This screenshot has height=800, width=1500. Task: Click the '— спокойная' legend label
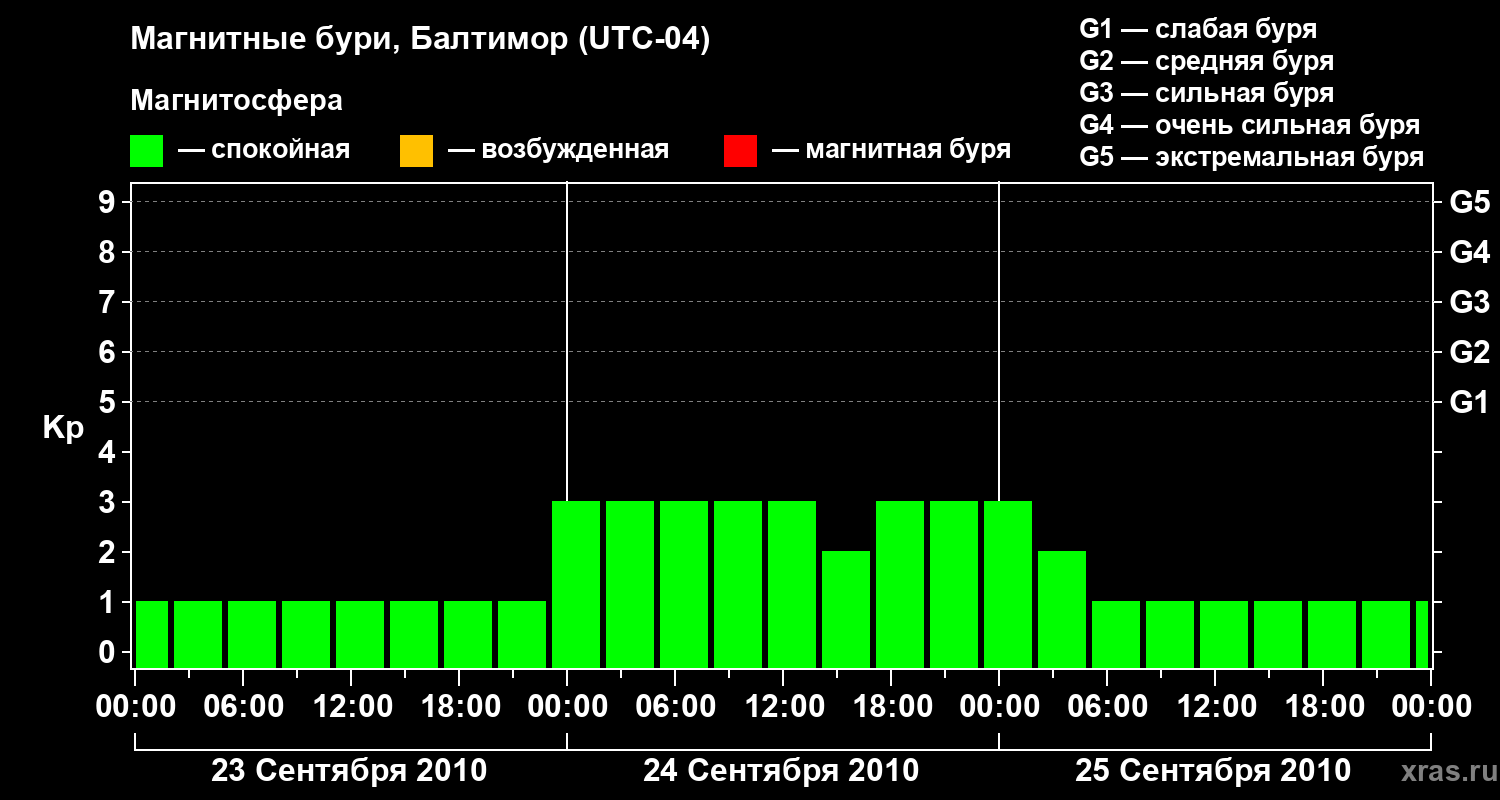click(x=264, y=151)
